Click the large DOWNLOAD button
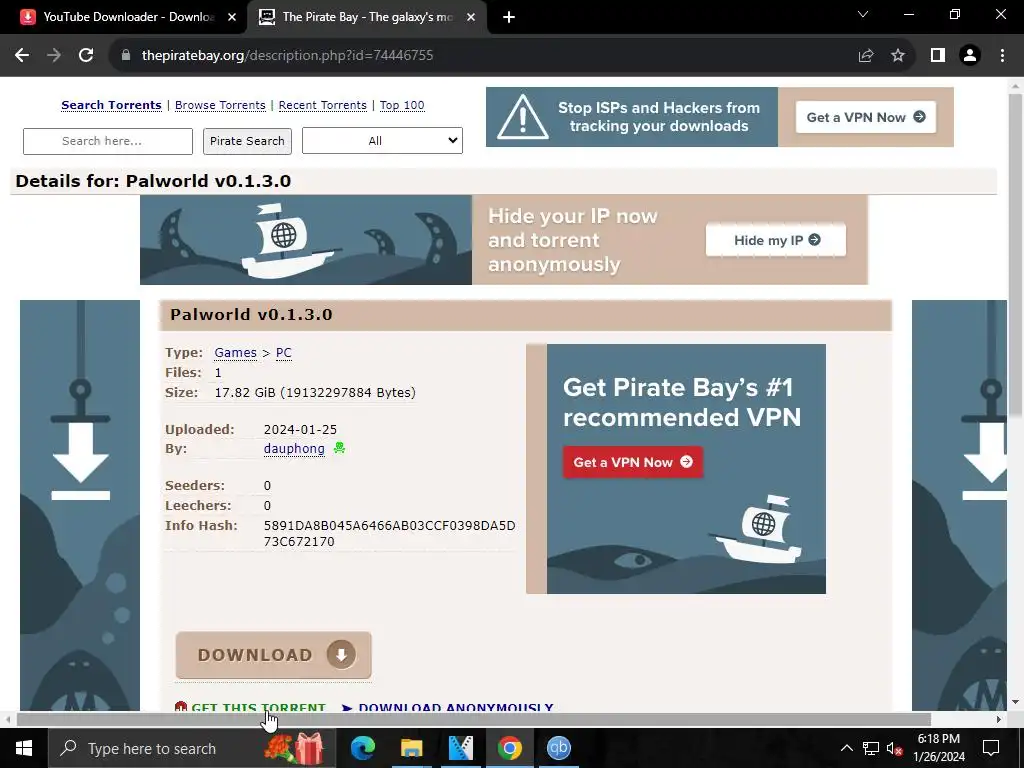Image resolution: width=1024 pixels, height=768 pixels. pyautogui.click(x=274, y=655)
